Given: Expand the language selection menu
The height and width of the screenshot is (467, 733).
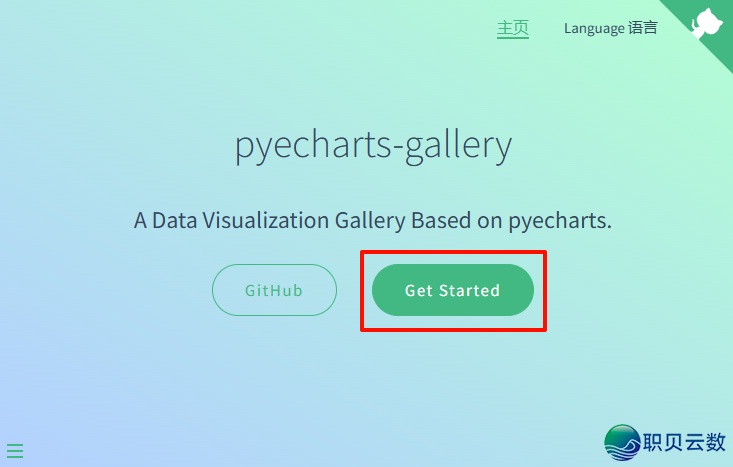Looking at the screenshot, I should tap(611, 29).
